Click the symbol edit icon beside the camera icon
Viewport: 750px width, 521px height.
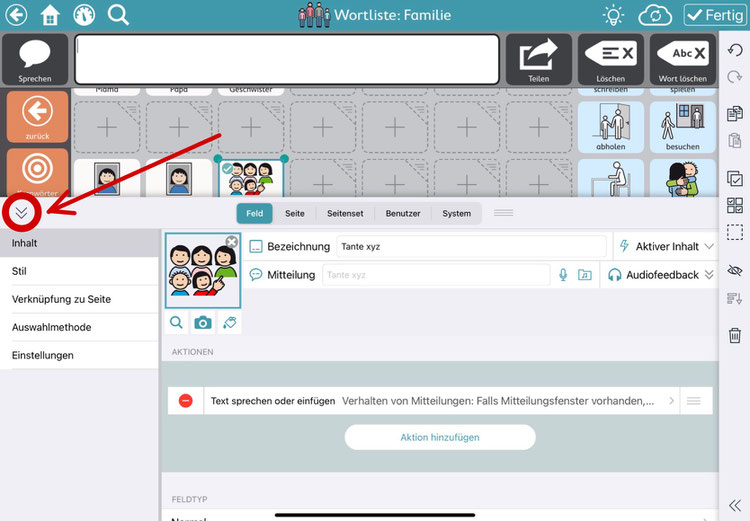230,323
